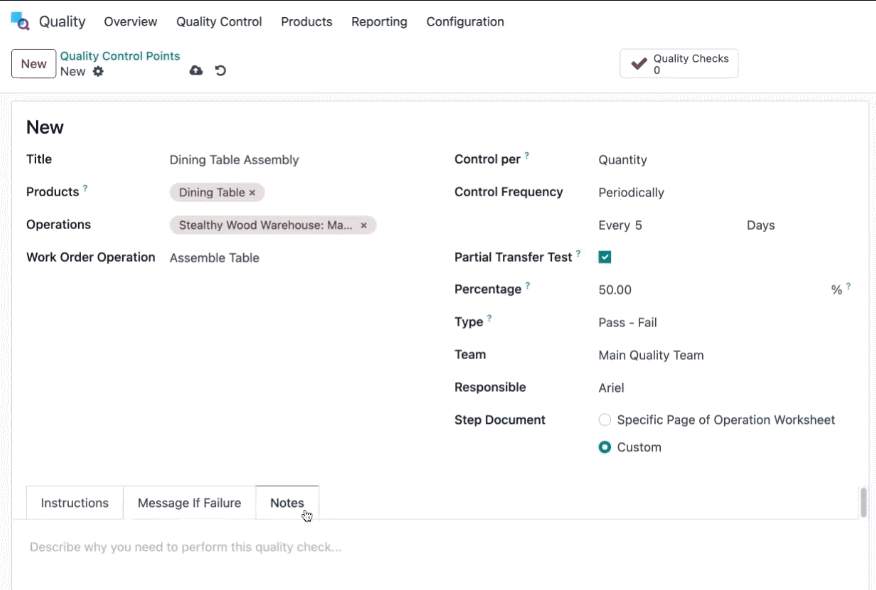Show the Control per help tooltip icon
The image size is (876, 590).
527,155
